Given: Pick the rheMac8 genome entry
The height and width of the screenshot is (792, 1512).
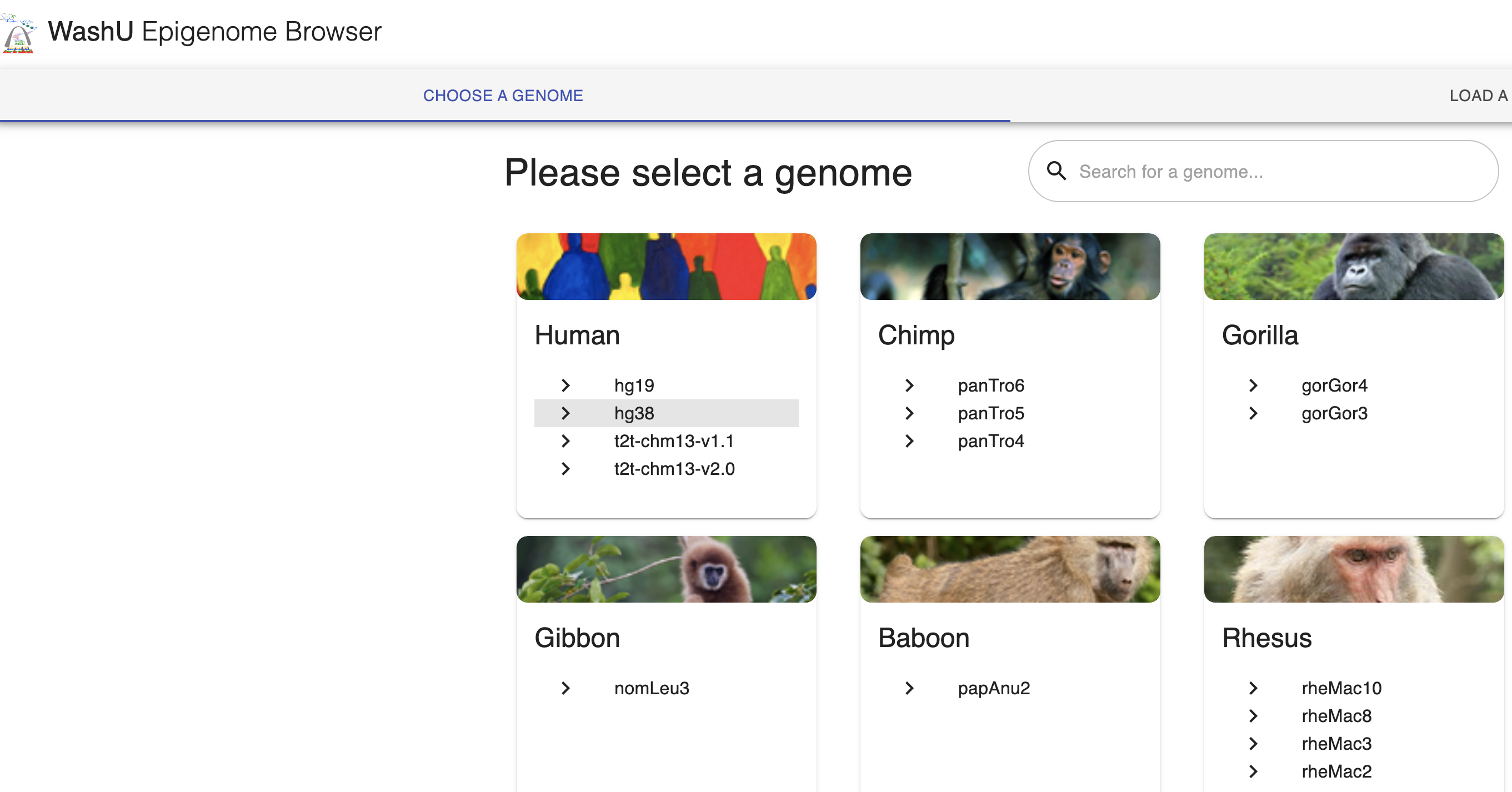Looking at the screenshot, I should coord(1336,716).
